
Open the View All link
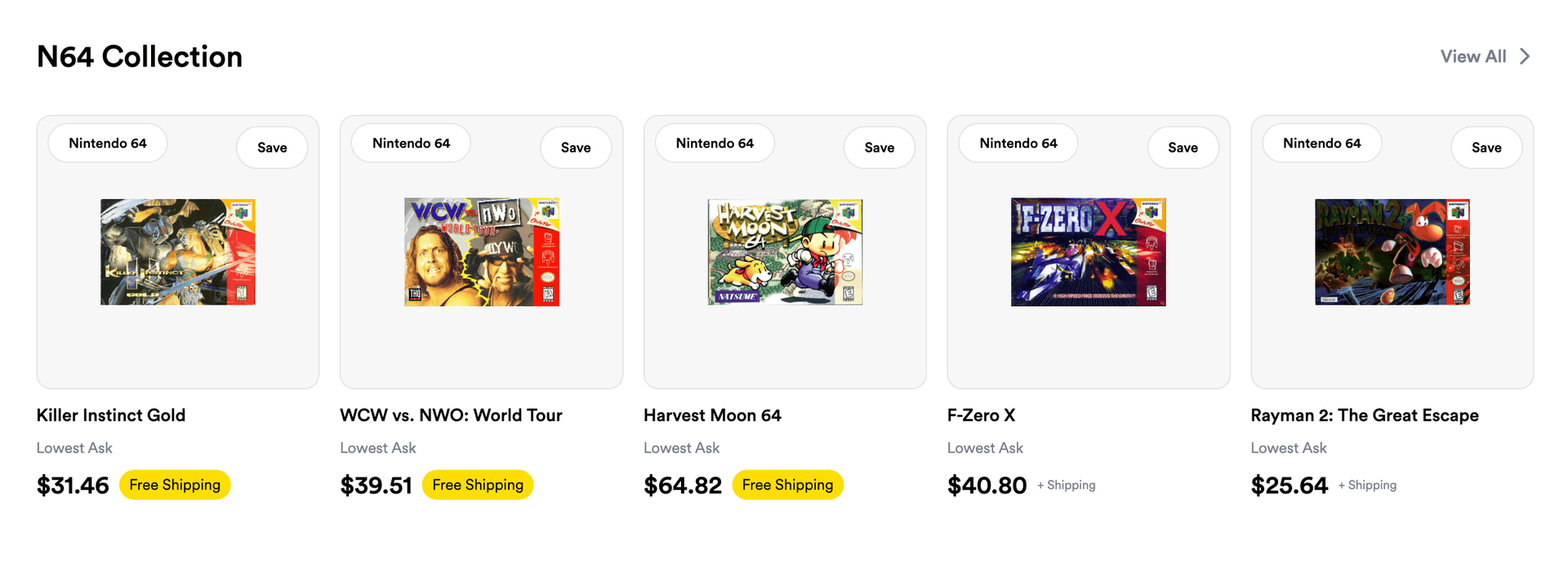(x=1472, y=56)
